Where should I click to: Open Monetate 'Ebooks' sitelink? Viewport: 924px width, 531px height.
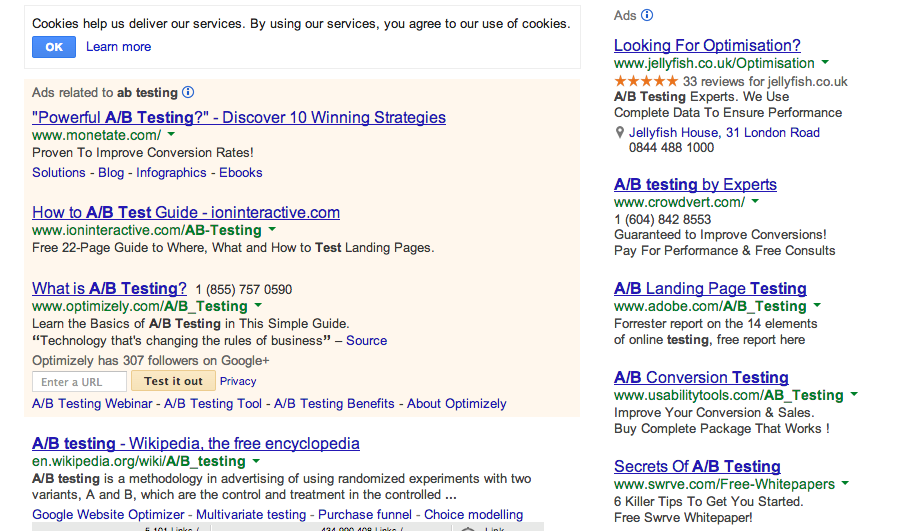click(x=241, y=173)
